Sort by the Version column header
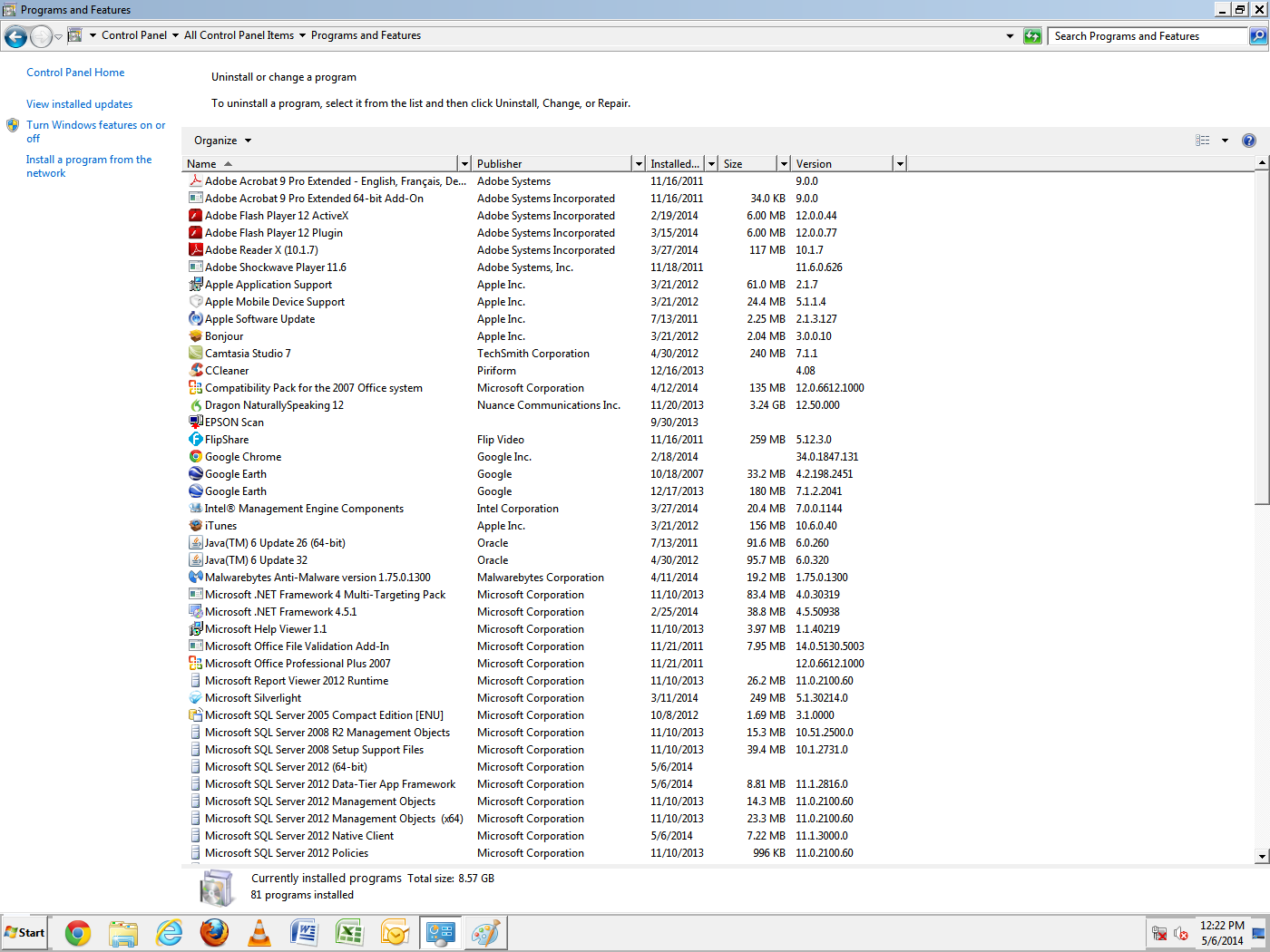 coord(843,164)
